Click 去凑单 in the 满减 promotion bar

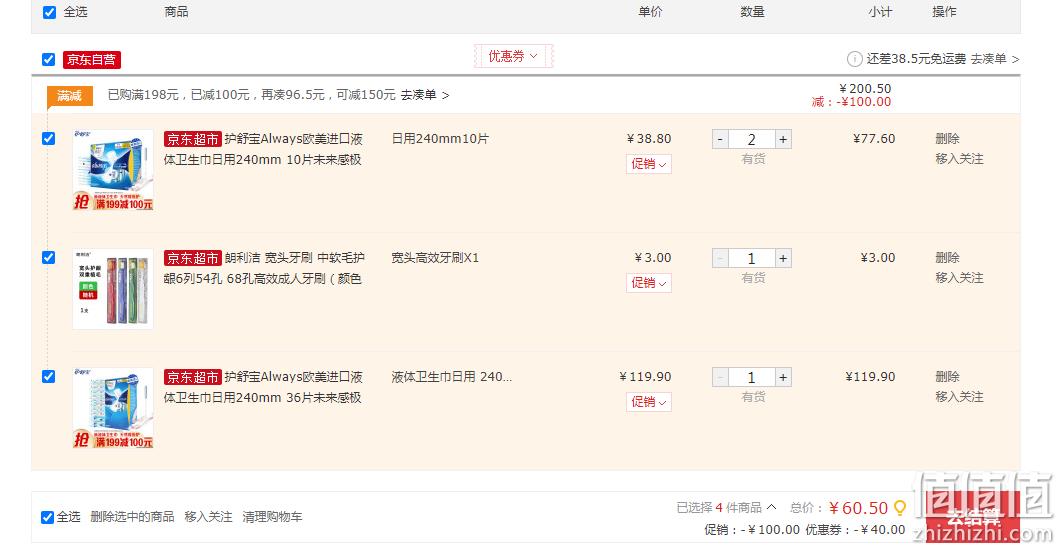pos(425,95)
